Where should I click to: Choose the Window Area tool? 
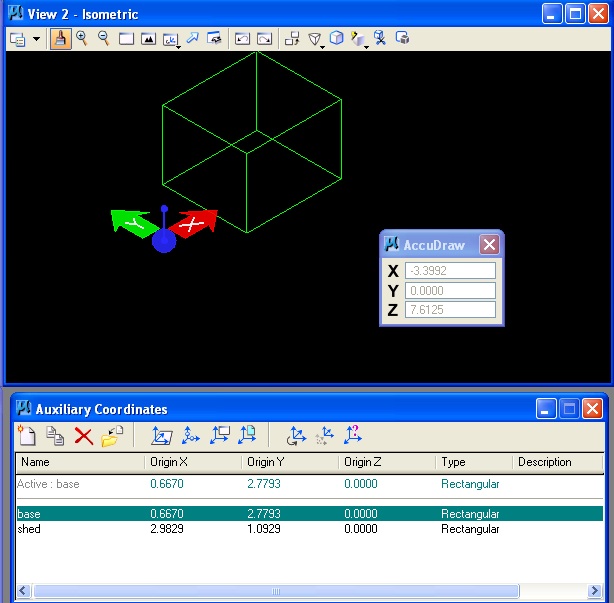126,39
